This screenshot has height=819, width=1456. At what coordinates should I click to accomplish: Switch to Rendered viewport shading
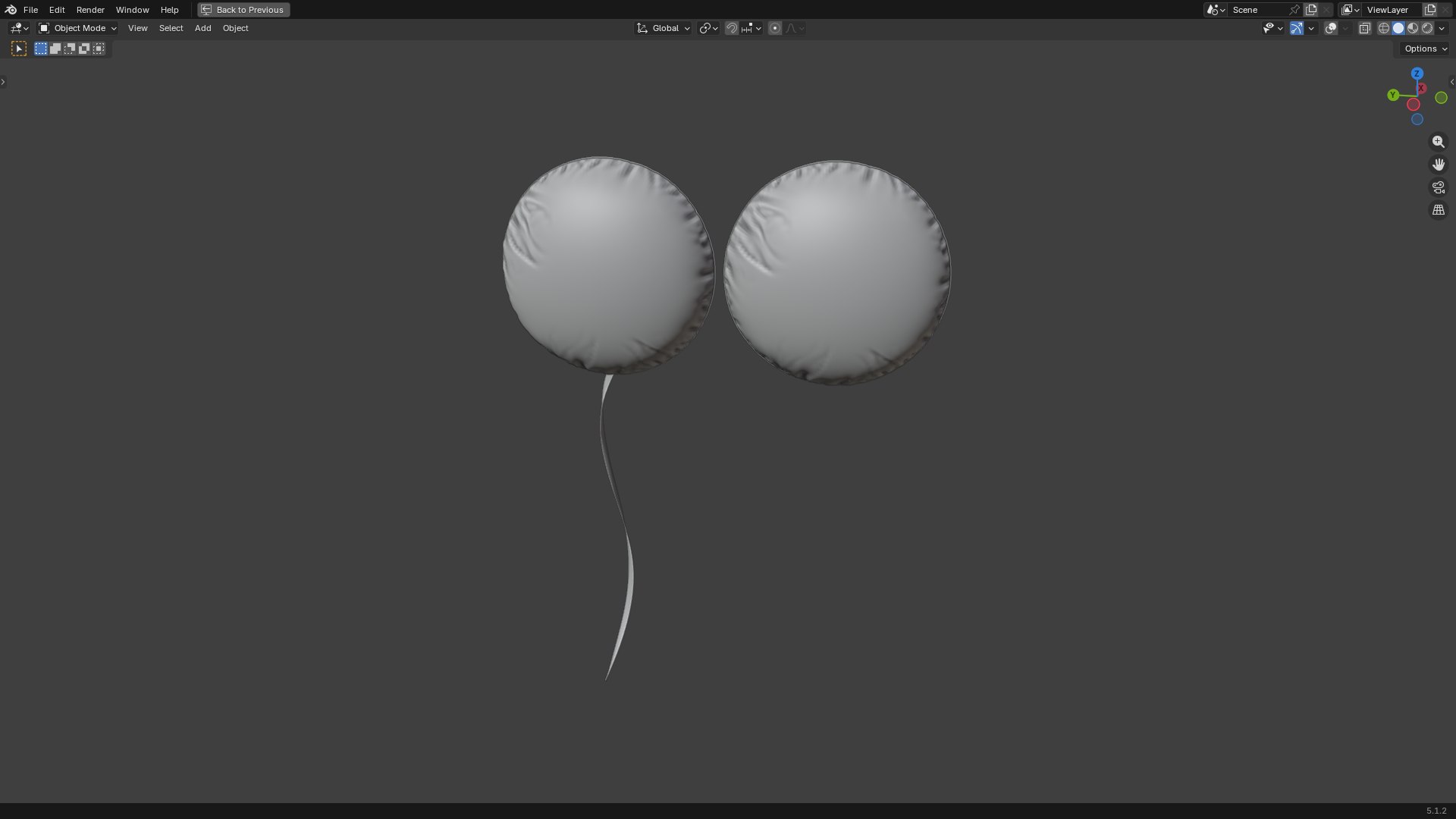tap(1427, 28)
